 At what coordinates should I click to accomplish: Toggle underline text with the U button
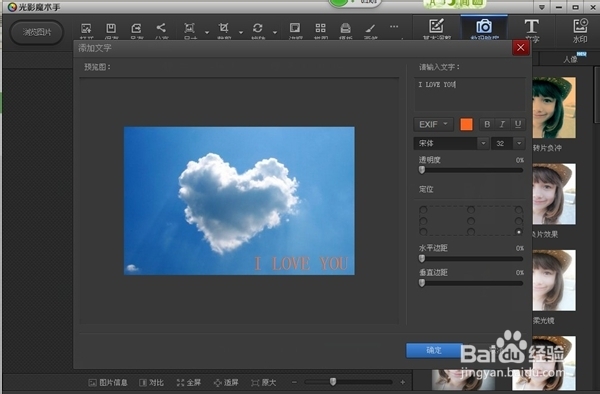(x=518, y=124)
